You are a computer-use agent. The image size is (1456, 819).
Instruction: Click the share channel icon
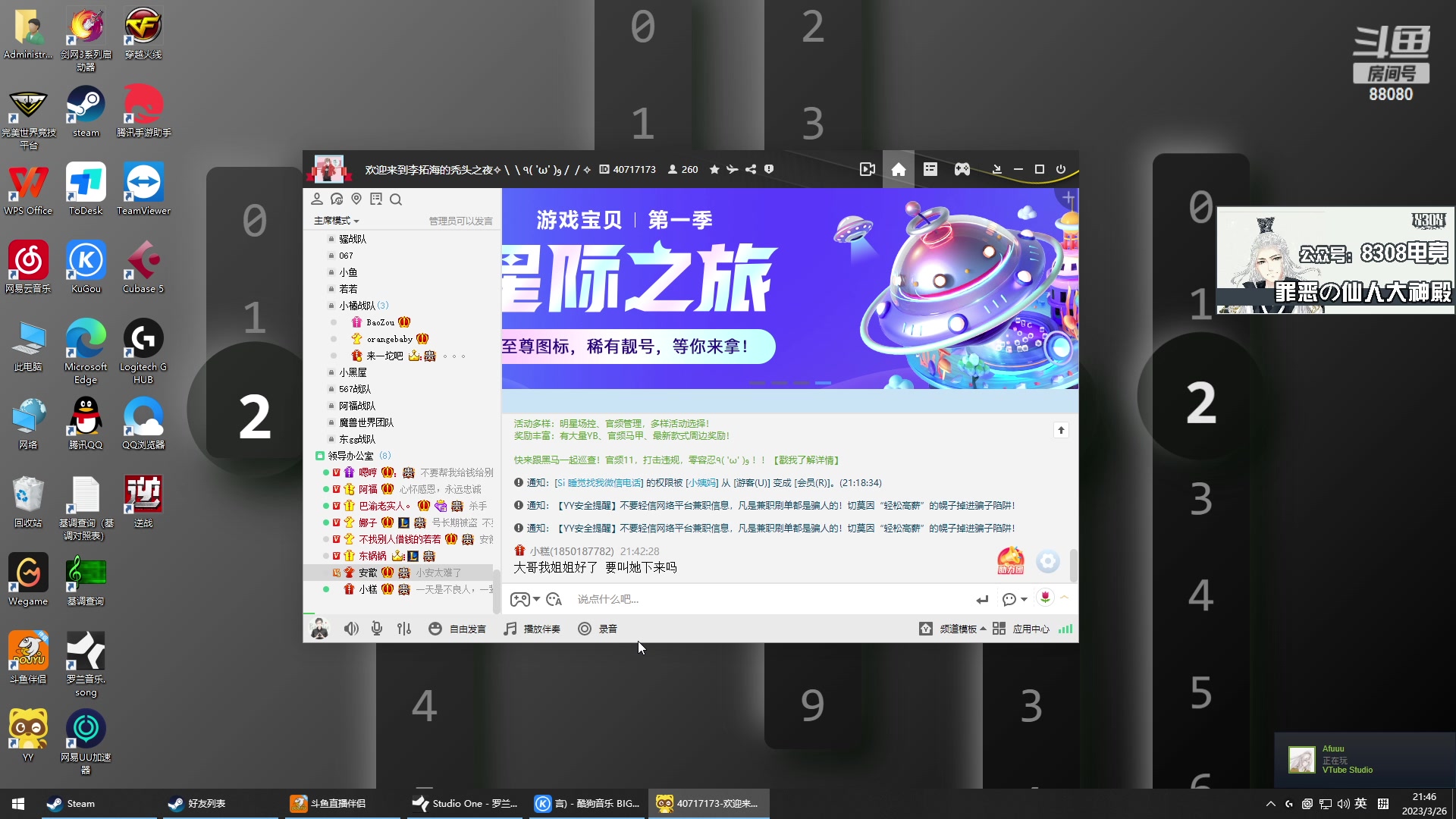point(751,170)
